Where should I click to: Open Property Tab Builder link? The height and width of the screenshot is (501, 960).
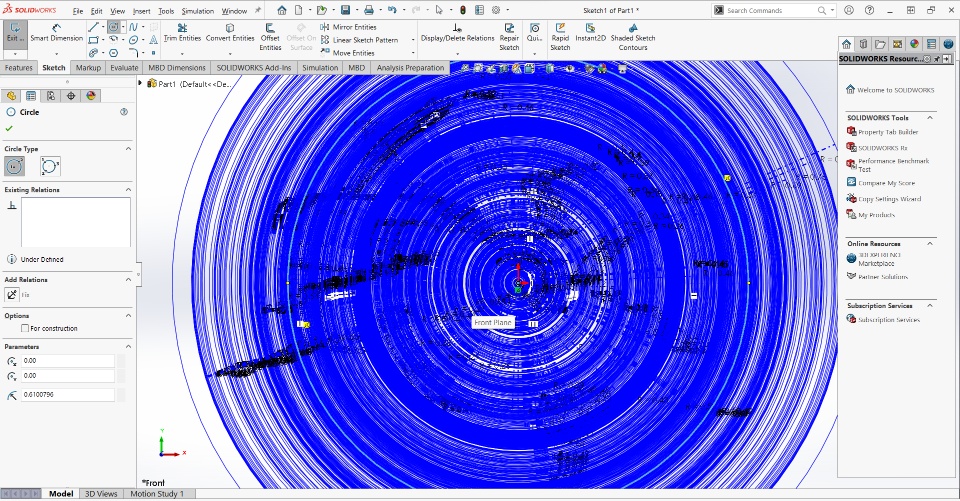pyautogui.click(x=888, y=132)
